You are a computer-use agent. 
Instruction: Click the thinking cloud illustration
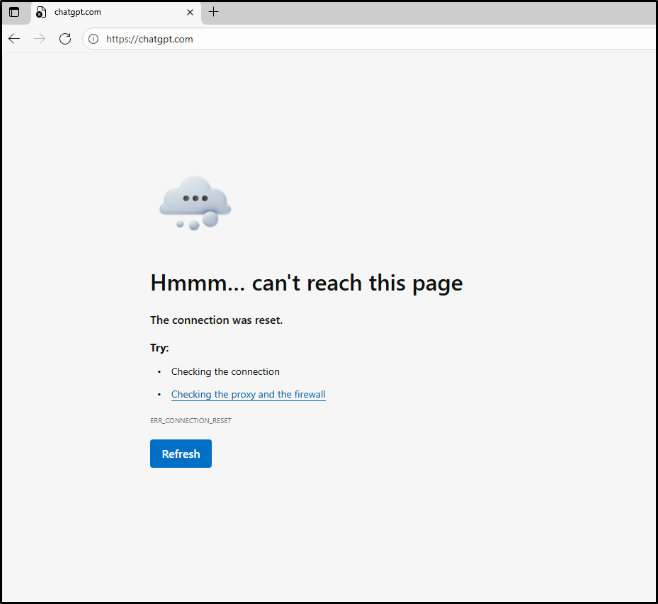pos(195,203)
